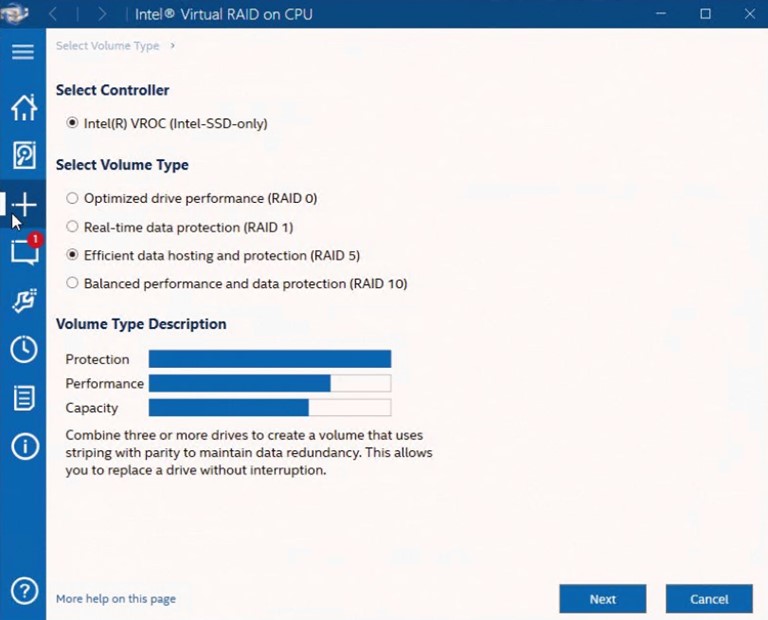Screen dimensions: 768x620
Task: Close the Intel Virtual RAID window
Action: pyautogui.click(x=749, y=14)
